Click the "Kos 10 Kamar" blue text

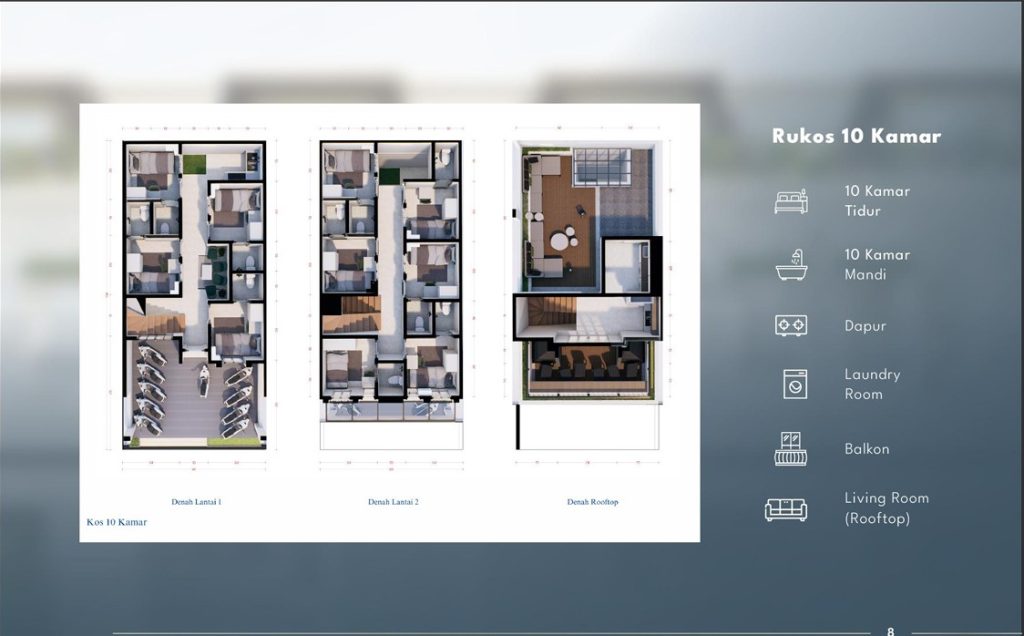coord(117,522)
